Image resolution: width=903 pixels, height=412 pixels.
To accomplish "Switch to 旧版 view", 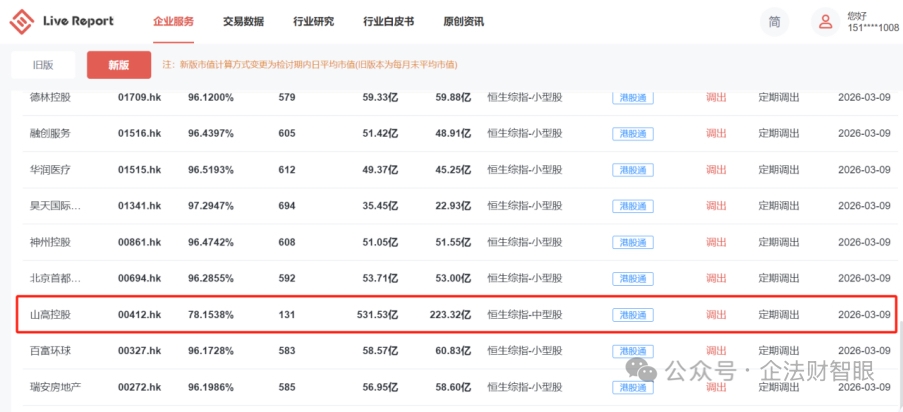I will coord(43,65).
